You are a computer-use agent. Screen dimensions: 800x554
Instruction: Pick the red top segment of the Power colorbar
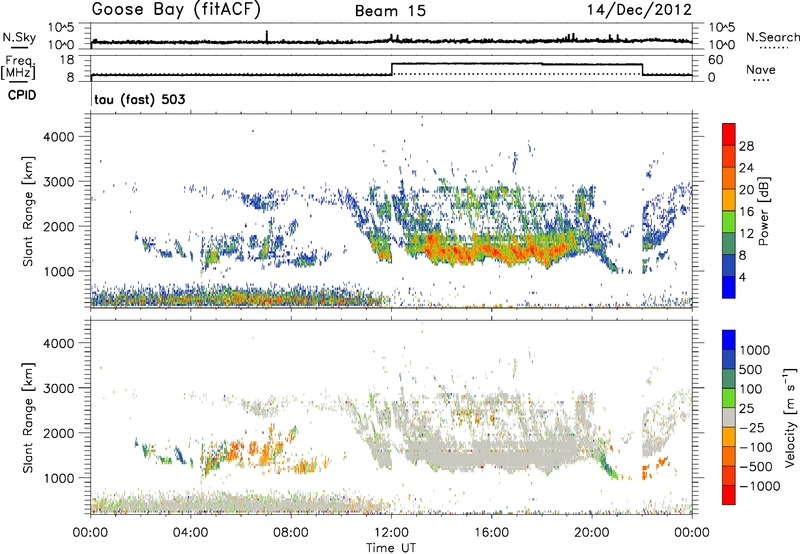point(729,134)
